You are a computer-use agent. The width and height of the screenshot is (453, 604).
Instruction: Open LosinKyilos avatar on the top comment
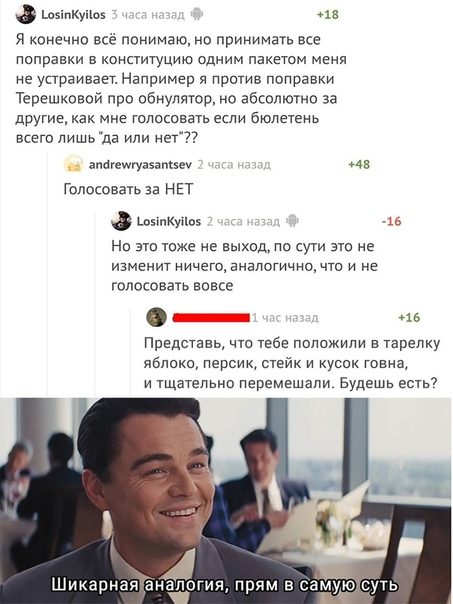25,14
